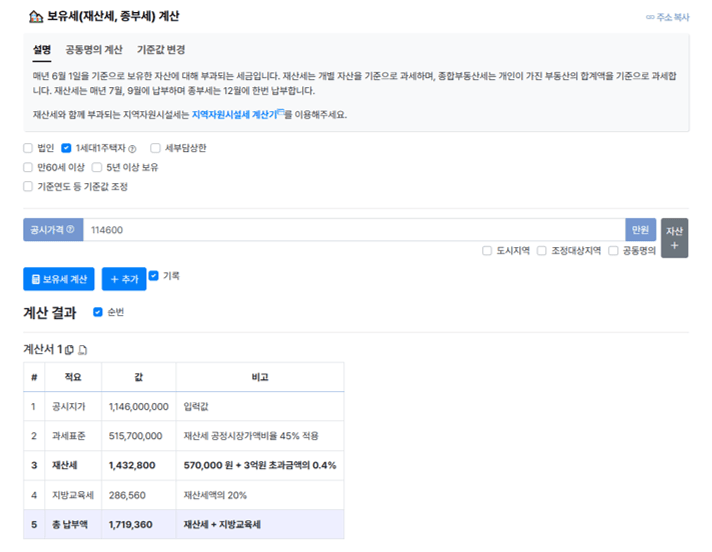Enable the 세부담상한 checkbox
Image resolution: width=712 pixels, height=552 pixels.
coord(155,148)
